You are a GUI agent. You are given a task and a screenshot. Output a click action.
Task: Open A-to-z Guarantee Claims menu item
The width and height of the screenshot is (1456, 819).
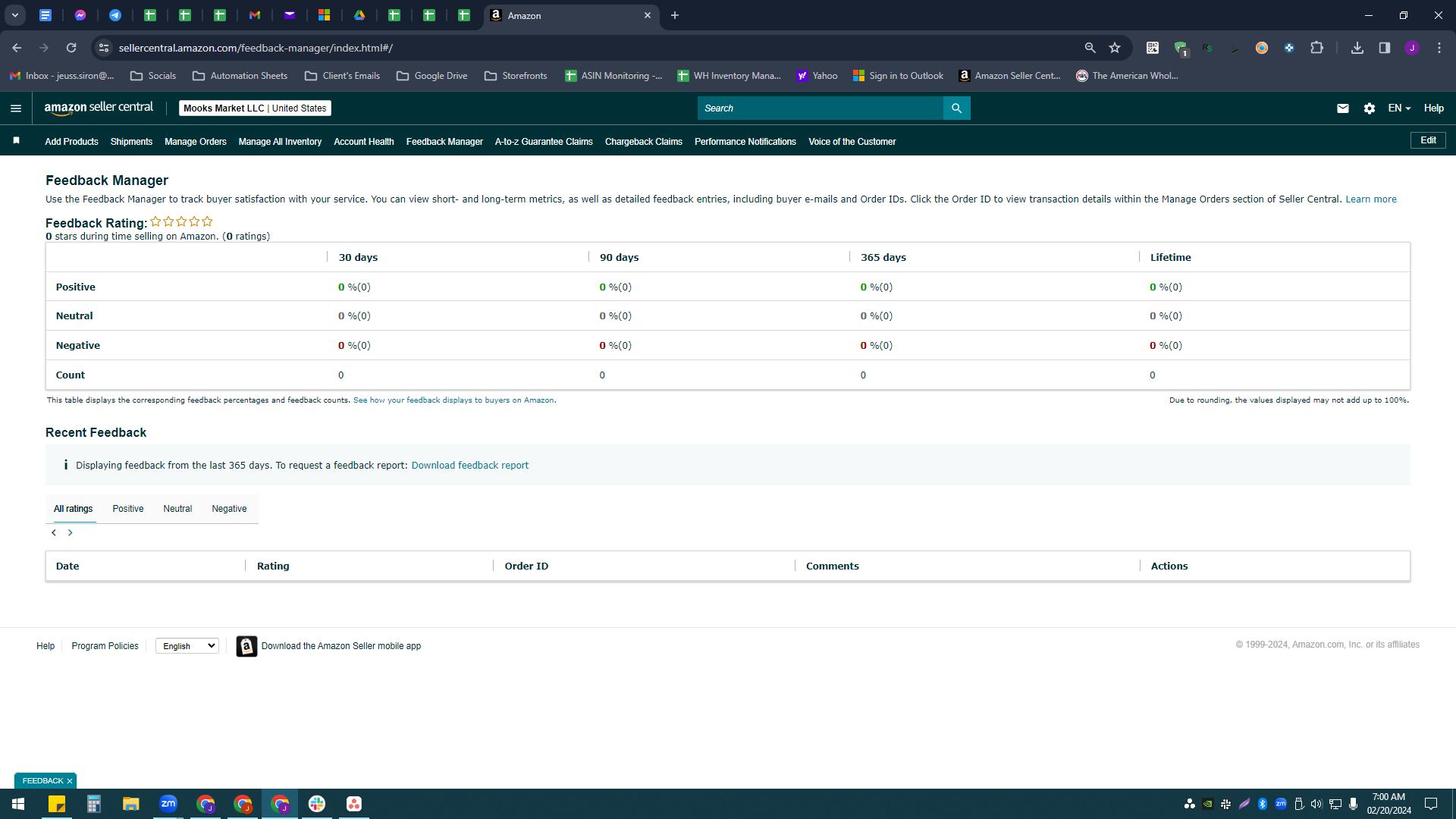tap(544, 142)
